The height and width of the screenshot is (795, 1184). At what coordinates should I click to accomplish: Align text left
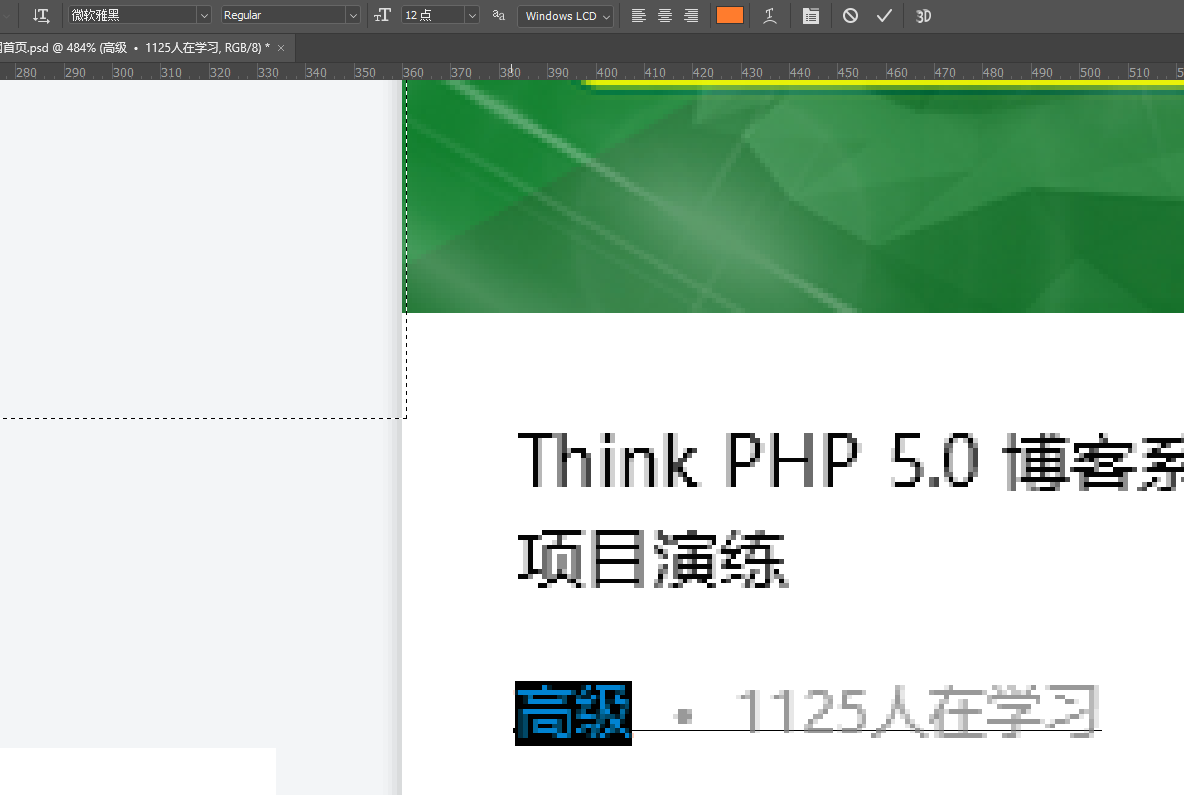click(639, 16)
